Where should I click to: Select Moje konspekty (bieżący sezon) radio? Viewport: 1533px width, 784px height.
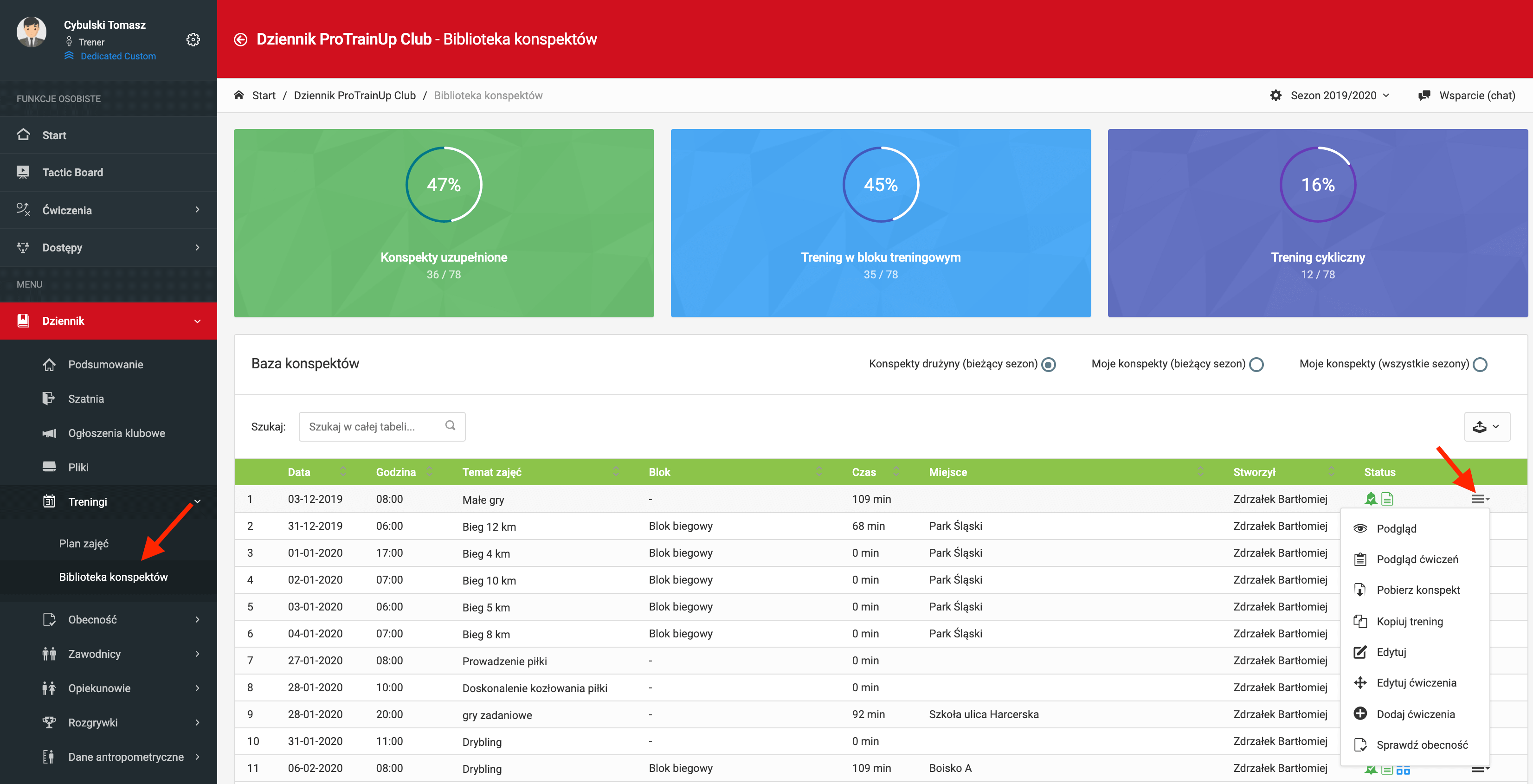coord(1256,364)
